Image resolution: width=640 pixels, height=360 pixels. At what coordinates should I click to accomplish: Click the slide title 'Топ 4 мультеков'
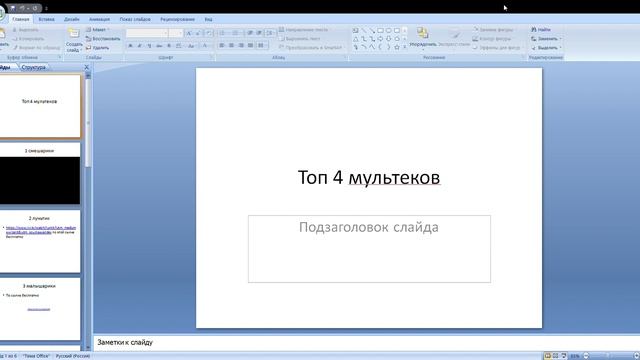[369, 178]
